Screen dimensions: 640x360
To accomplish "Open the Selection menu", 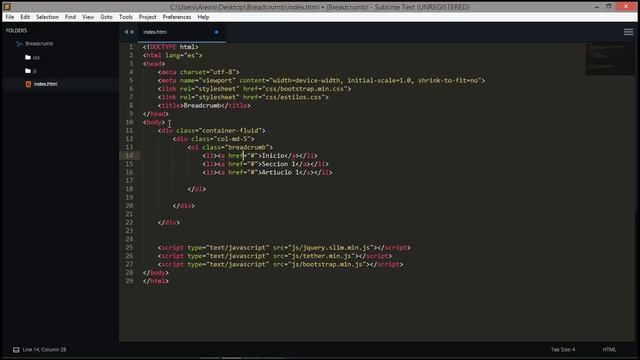I will (47, 17).
